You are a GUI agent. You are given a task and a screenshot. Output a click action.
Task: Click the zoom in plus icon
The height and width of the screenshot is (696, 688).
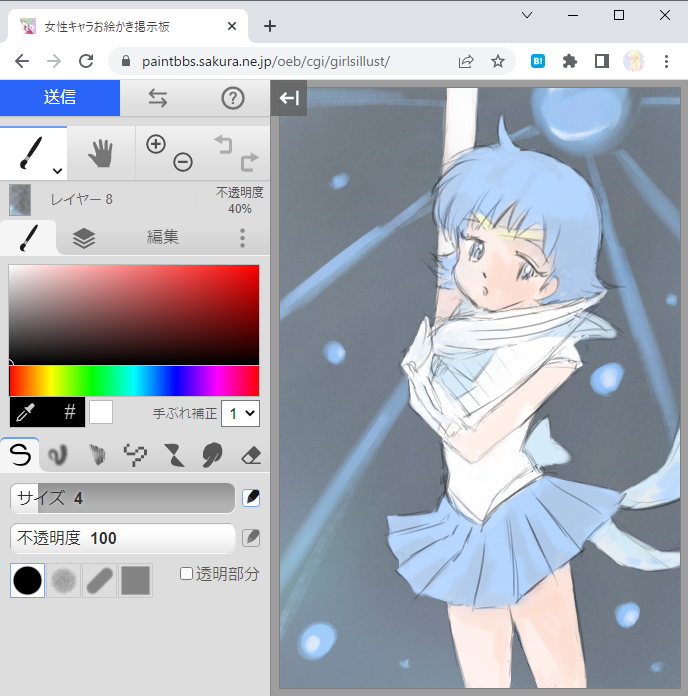point(156,144)
